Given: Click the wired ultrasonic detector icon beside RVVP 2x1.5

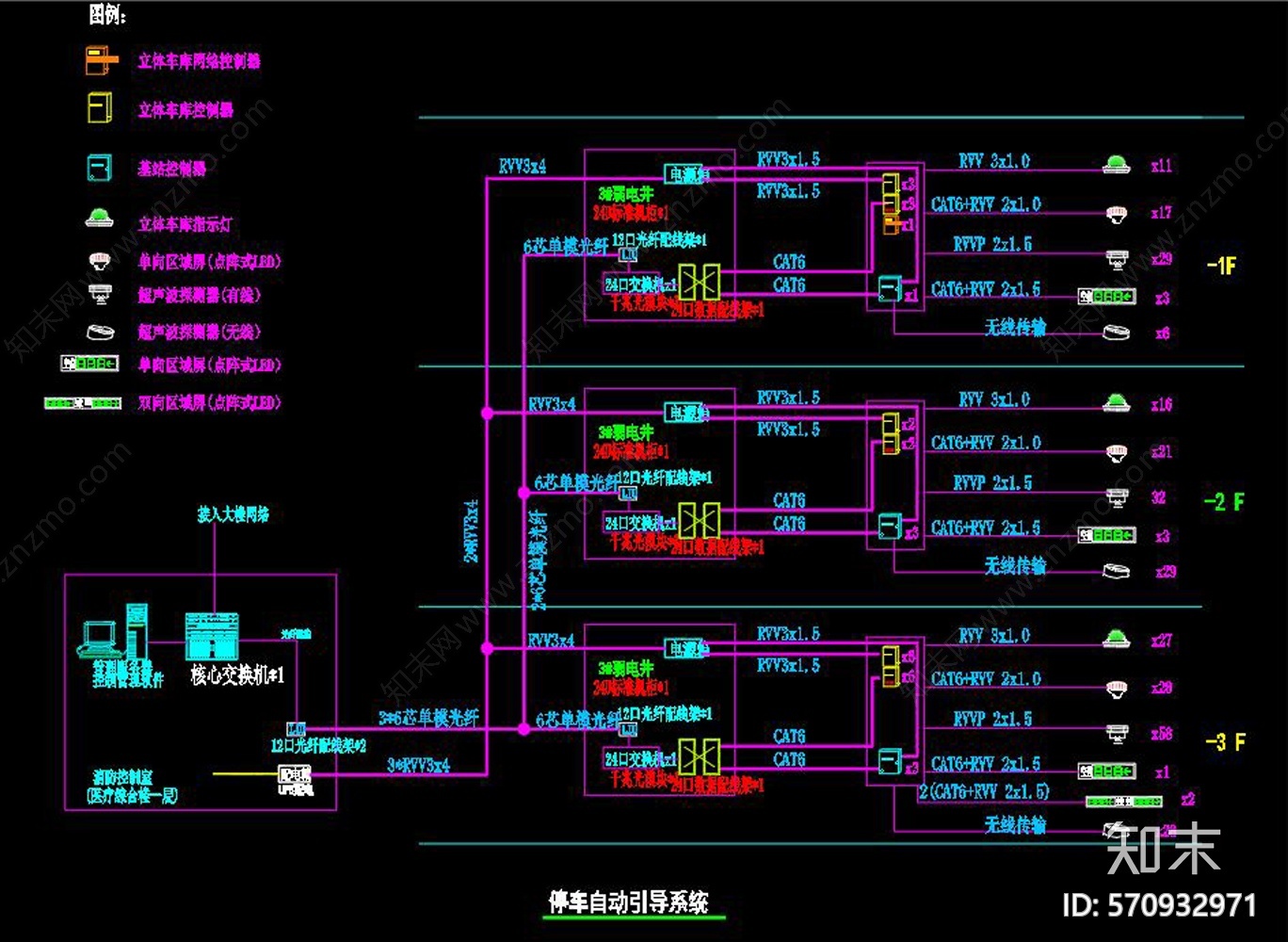Looking at the screenshot, I should 1117,259.
